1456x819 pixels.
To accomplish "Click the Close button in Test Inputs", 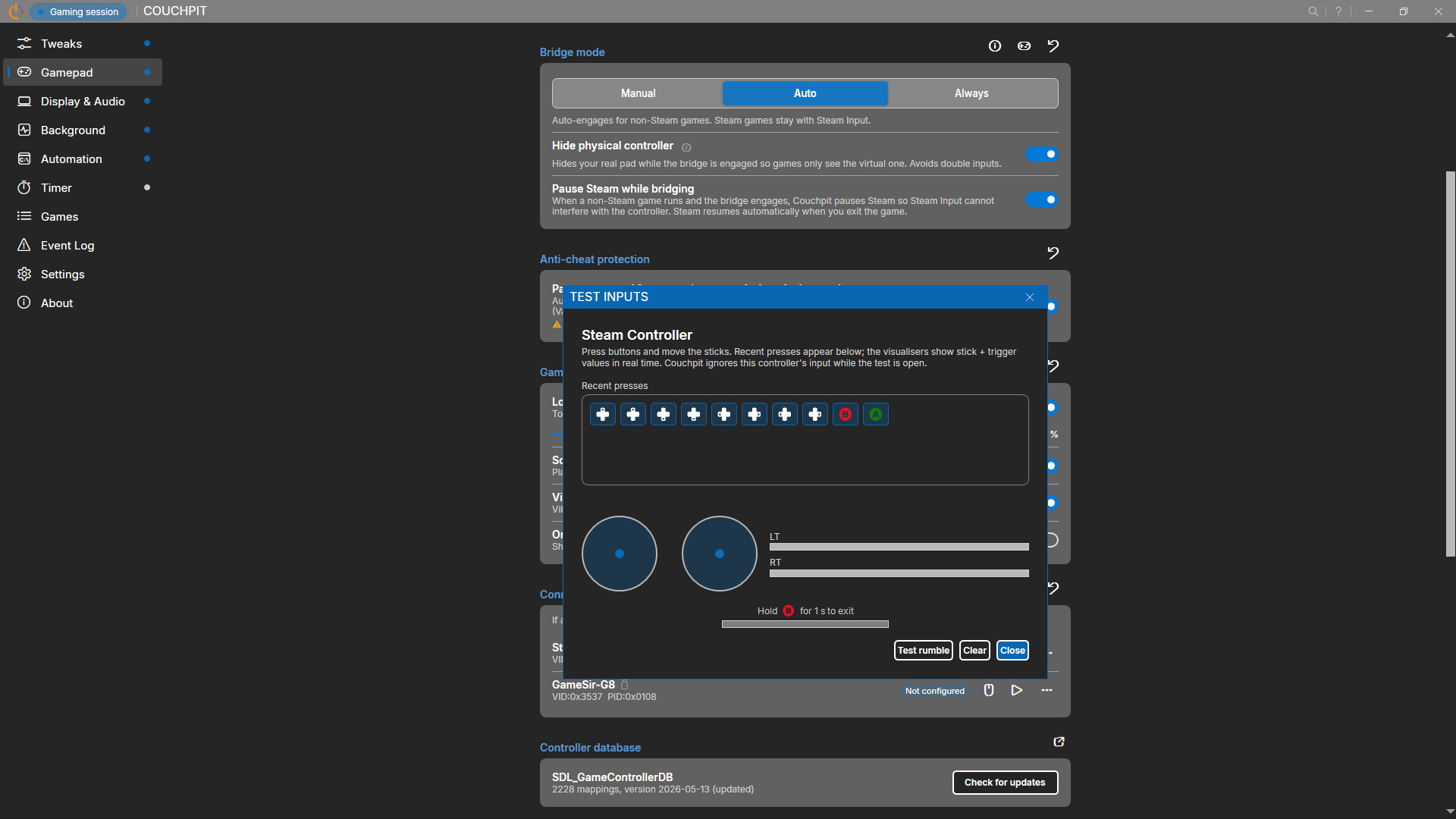I will tap(1012, 651).
